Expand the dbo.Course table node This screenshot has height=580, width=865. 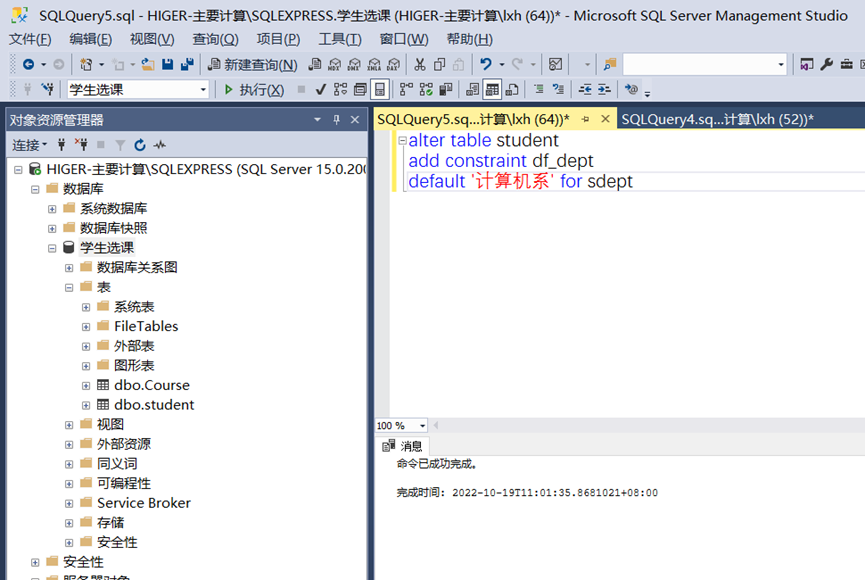pyautogui.click(x=86, y=386)
